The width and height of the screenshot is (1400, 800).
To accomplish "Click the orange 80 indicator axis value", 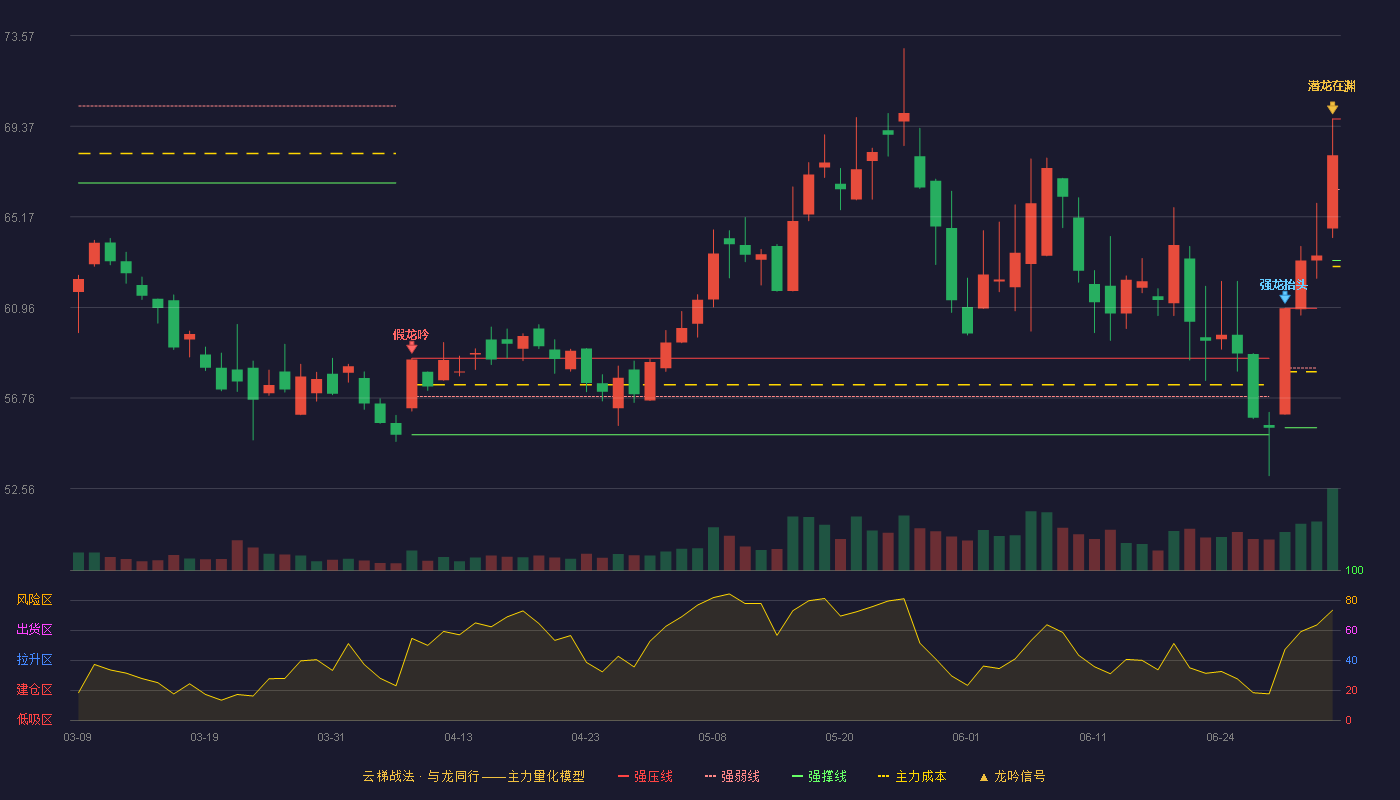I will coord(1351,600).
